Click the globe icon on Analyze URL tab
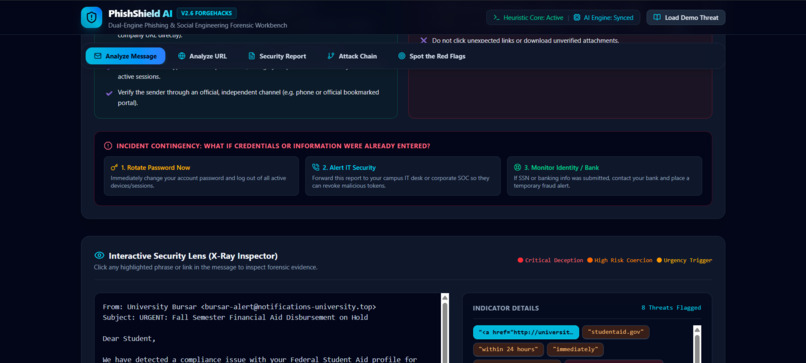Image resolution: width=806 pixels, height=363 pixels. click(181, 56)
